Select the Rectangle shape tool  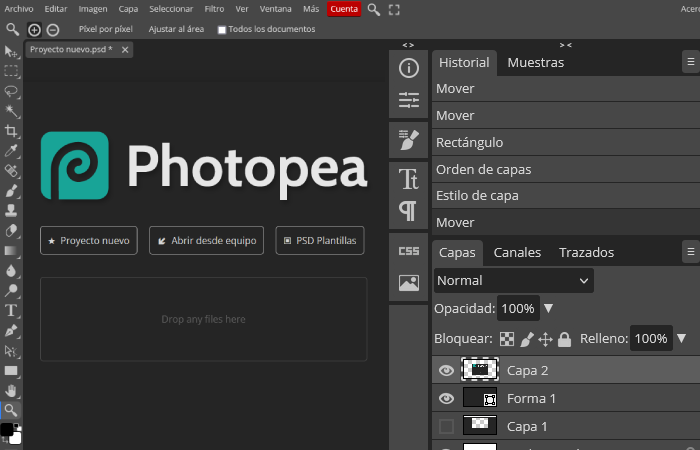(x=11, y=371)
